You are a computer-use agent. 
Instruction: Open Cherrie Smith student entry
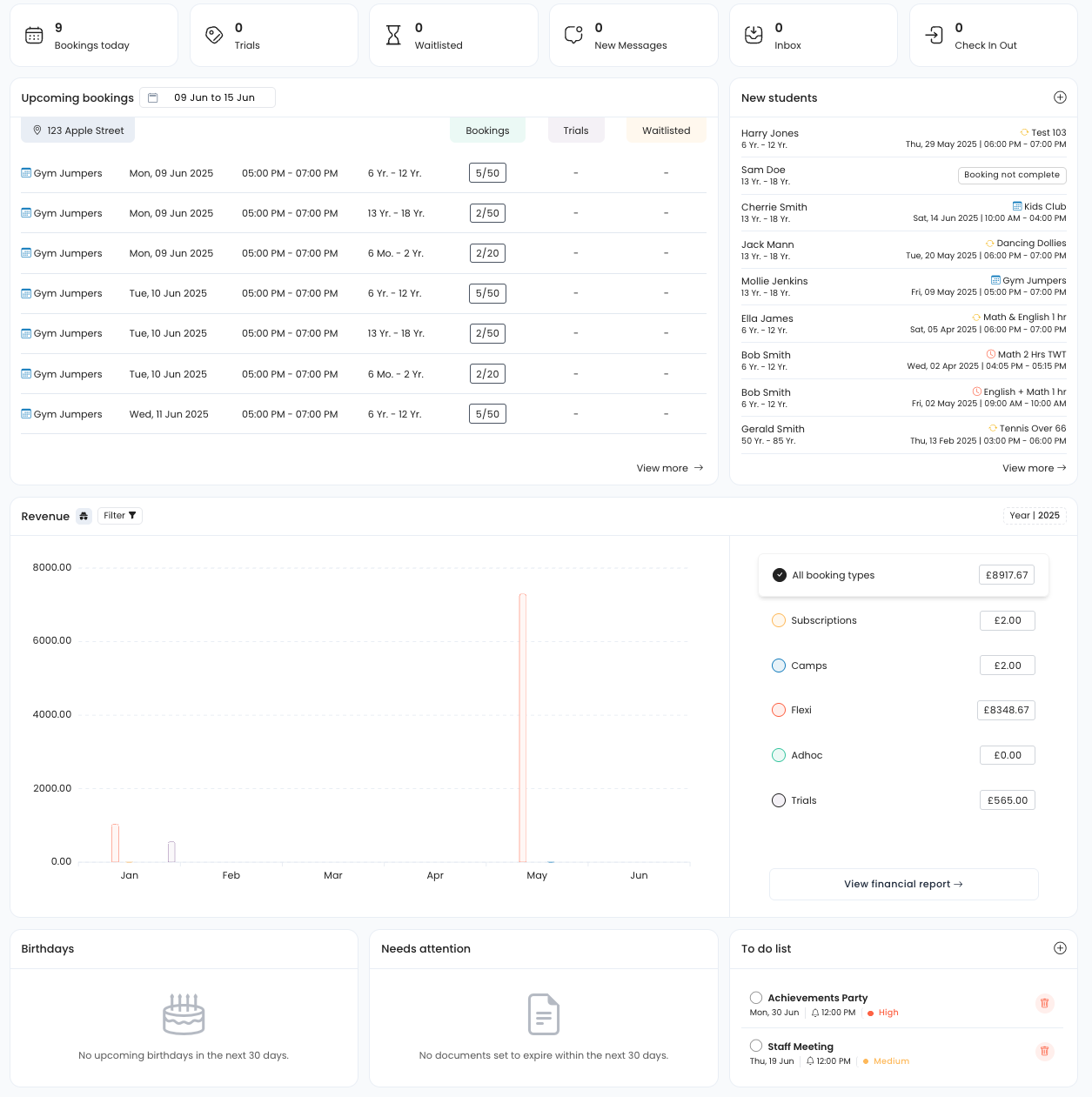[x=903, y=212]
